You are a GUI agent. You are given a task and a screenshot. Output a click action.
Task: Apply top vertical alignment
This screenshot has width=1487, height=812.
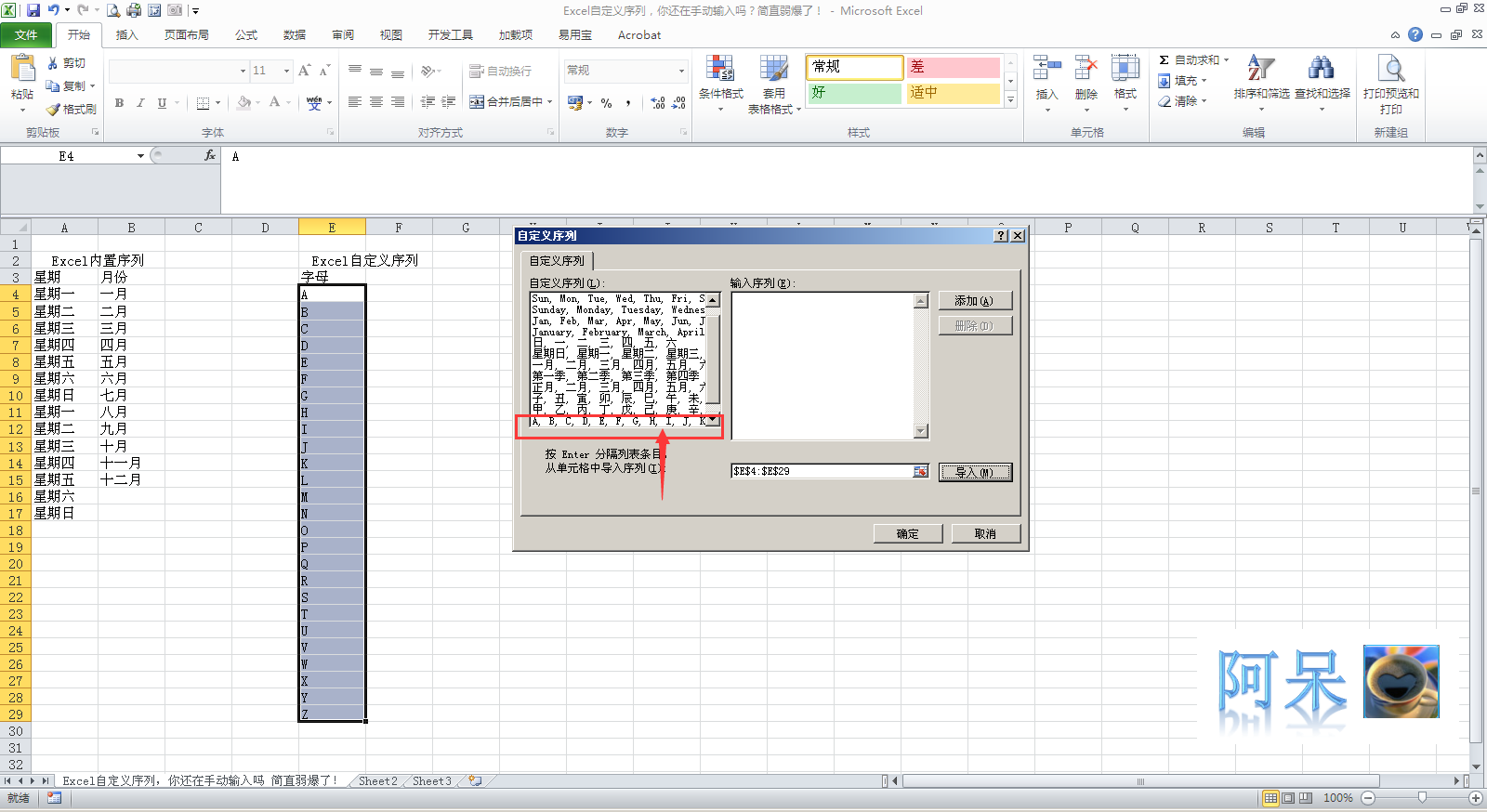click(355, 71)
